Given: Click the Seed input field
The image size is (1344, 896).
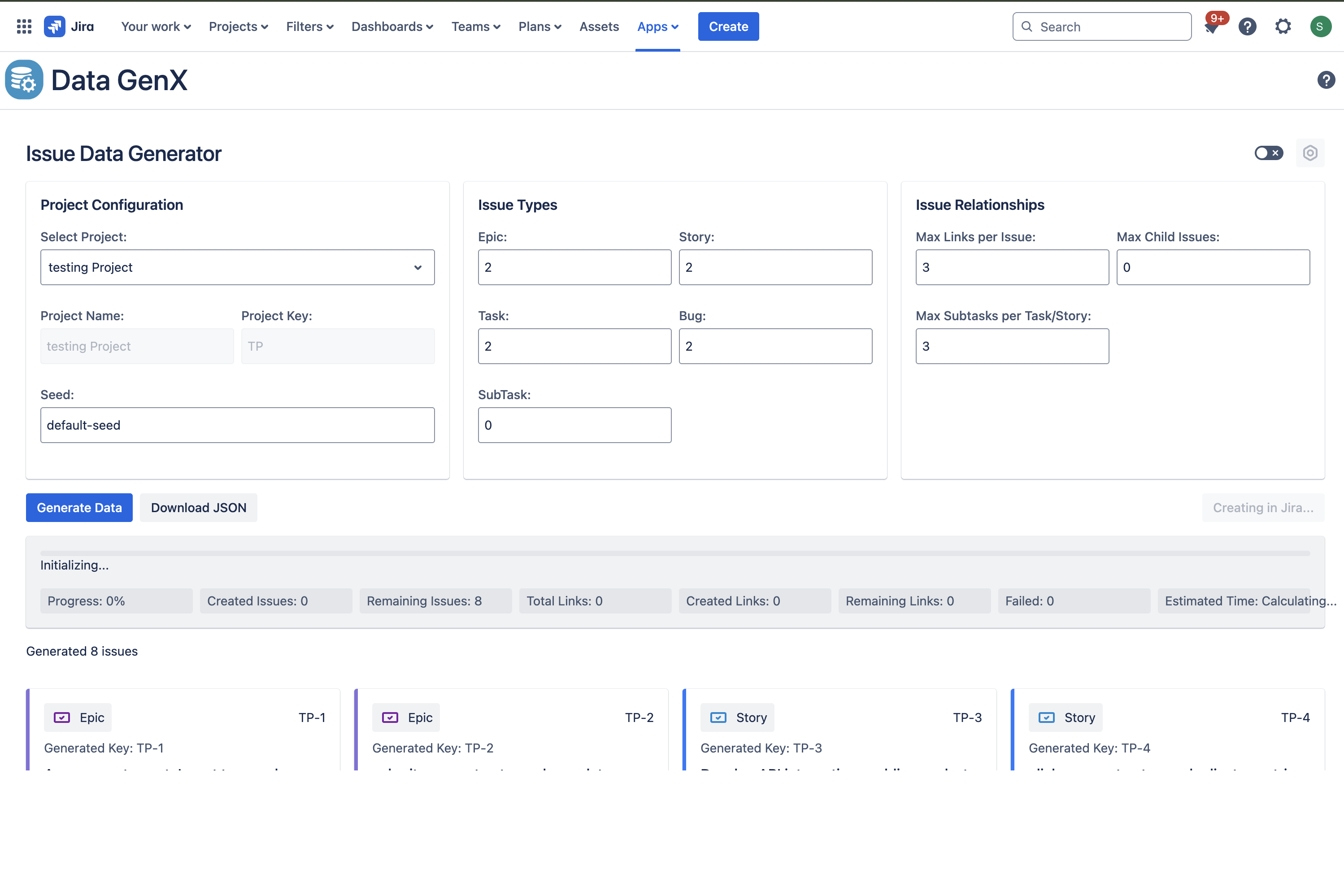Looking at the screenshot, I should coord(237,425).
